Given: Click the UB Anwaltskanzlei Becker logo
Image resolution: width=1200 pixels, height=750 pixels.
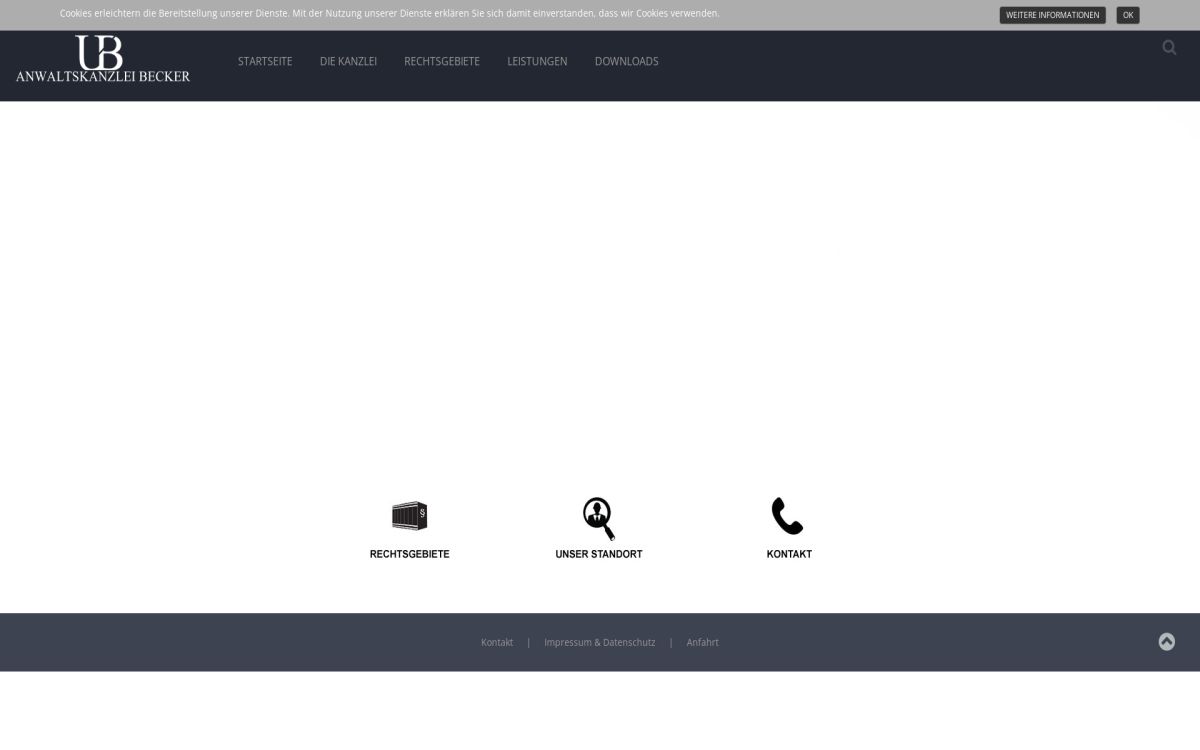Looking at the screenshot, I should pyautogui.click(x=103, y=59).
